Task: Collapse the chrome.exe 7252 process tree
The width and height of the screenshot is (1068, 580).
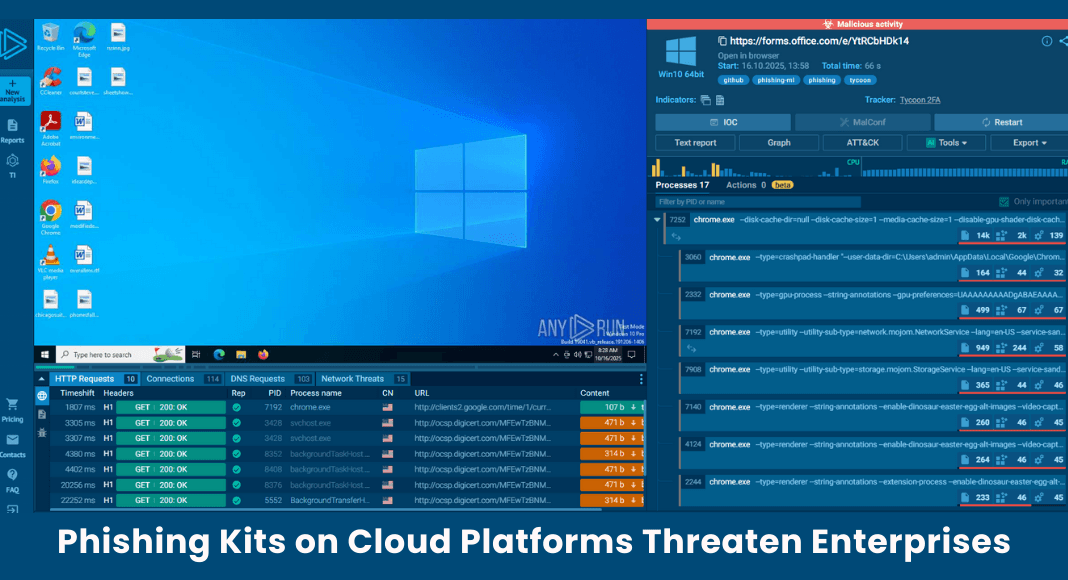Action: pos(656,220)
